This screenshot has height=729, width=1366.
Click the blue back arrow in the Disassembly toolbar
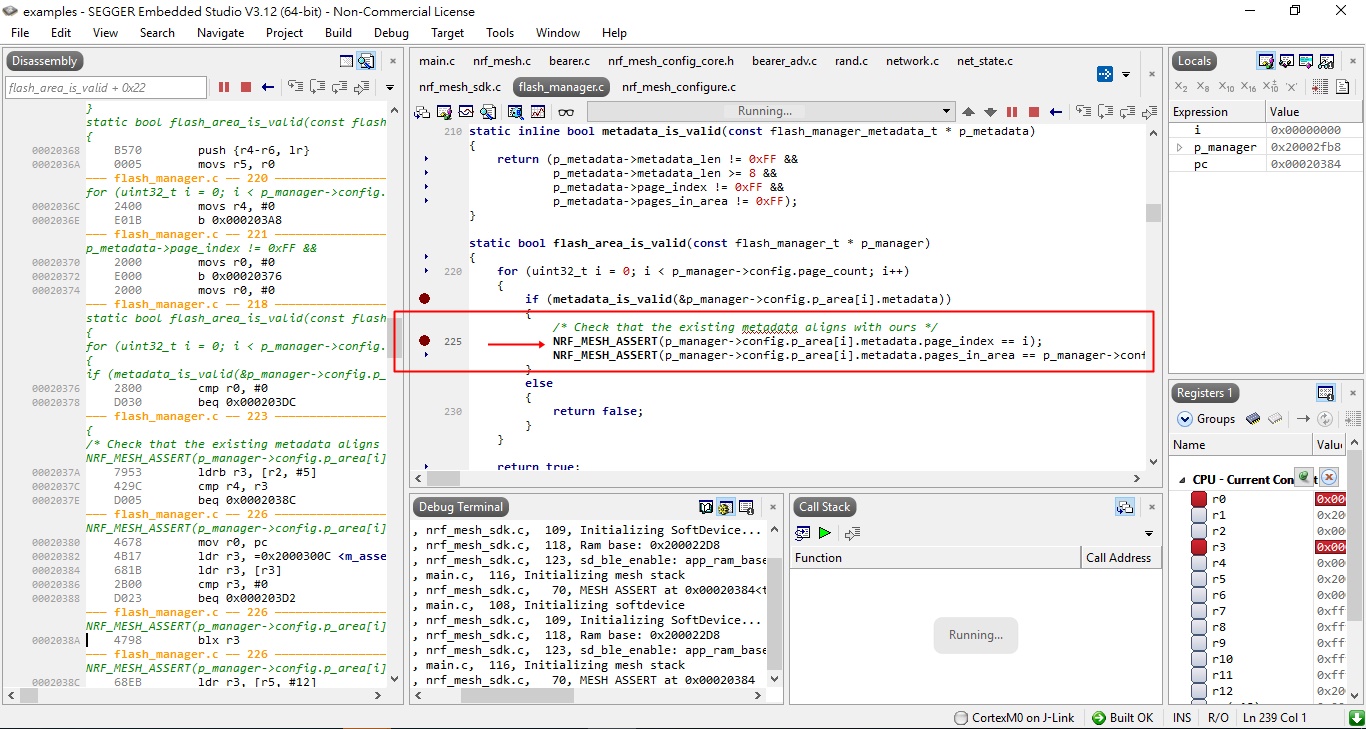coord(268,88)
